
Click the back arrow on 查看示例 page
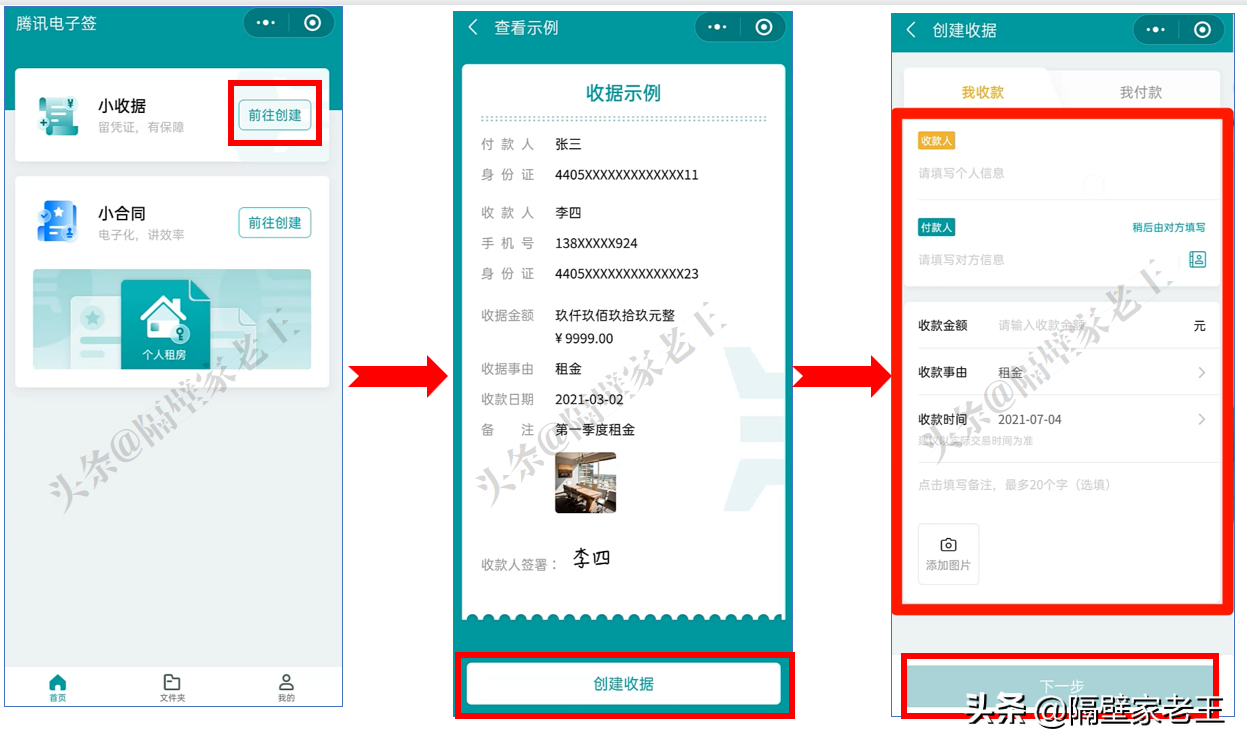point(472,28)
